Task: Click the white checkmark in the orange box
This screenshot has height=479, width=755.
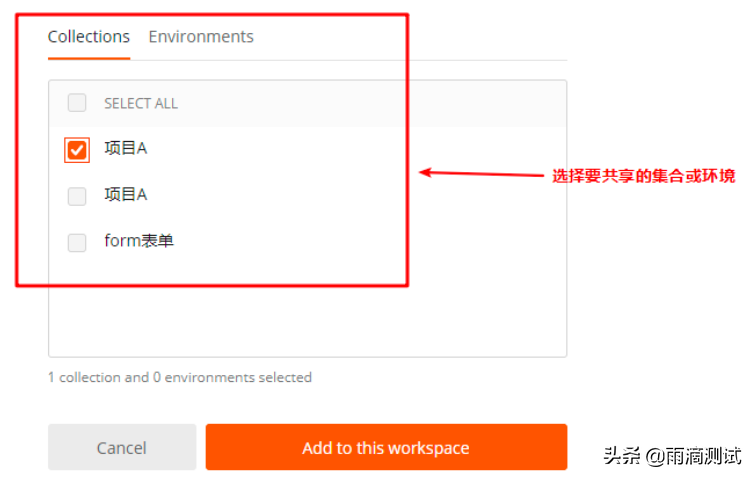Action: [x=77, y=150]
